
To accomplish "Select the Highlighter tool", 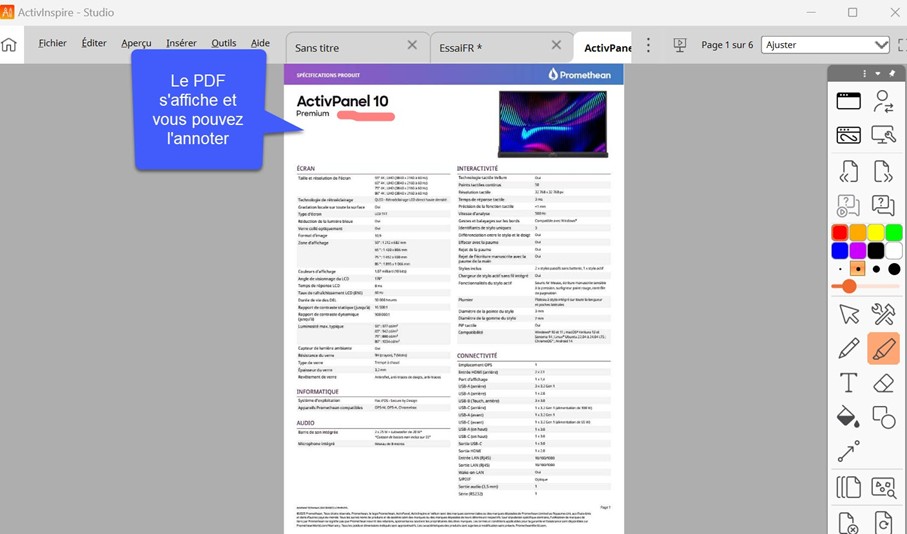I will (883, 348).
